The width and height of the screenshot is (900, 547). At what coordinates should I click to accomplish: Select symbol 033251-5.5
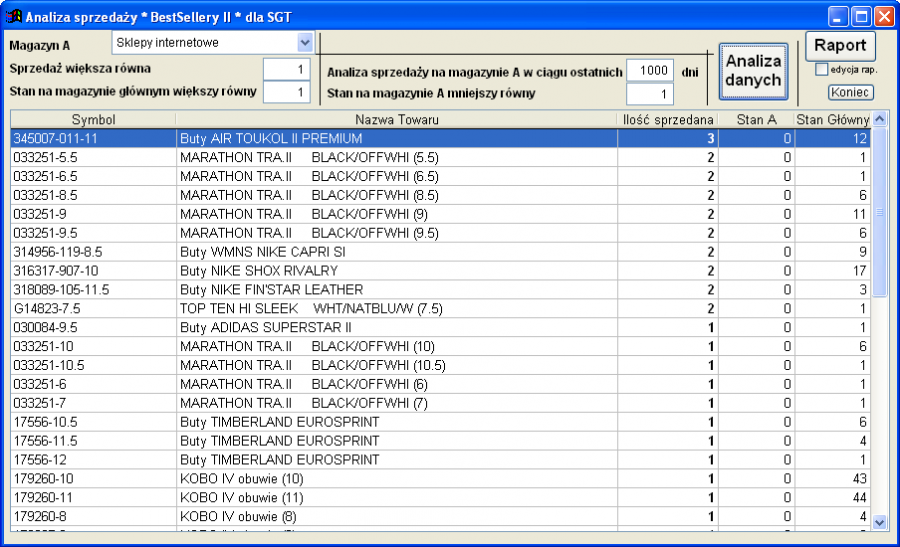pyautogui.click(x=45, y=157)
